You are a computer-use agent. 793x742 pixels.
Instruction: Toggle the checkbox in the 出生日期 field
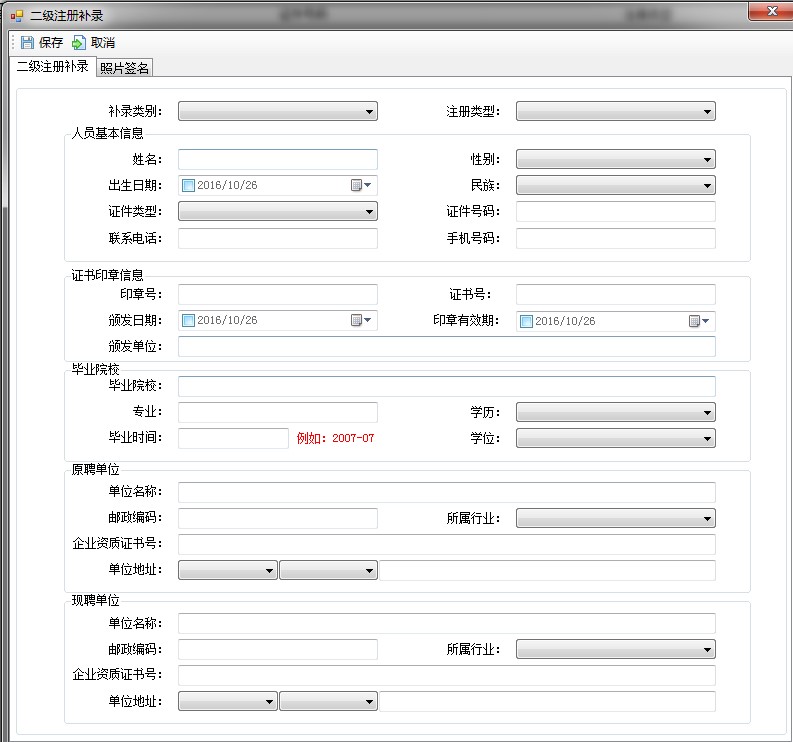(x=189, y=185)
